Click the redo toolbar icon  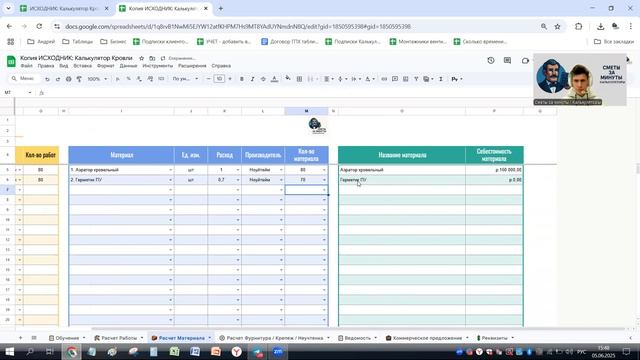58,79
